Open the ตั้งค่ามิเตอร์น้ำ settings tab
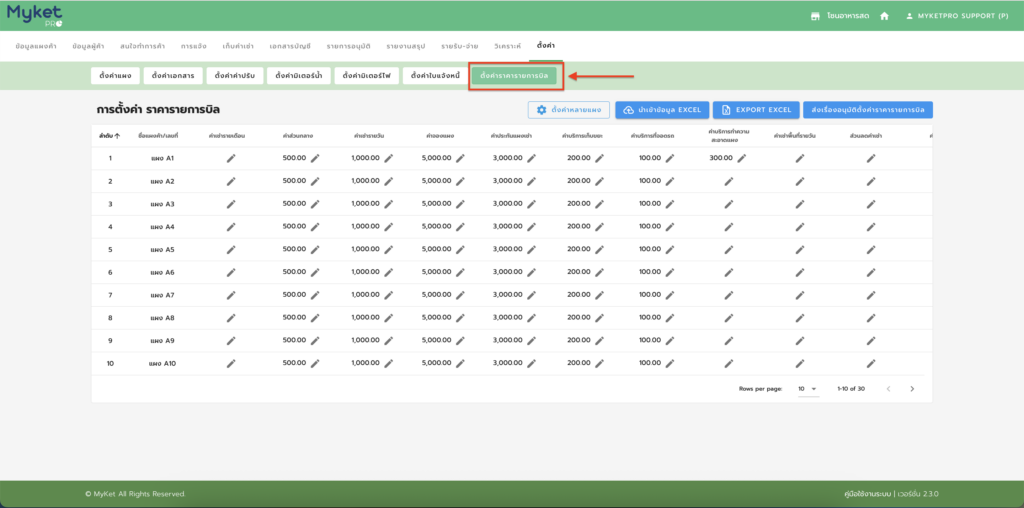 point(297,76)
